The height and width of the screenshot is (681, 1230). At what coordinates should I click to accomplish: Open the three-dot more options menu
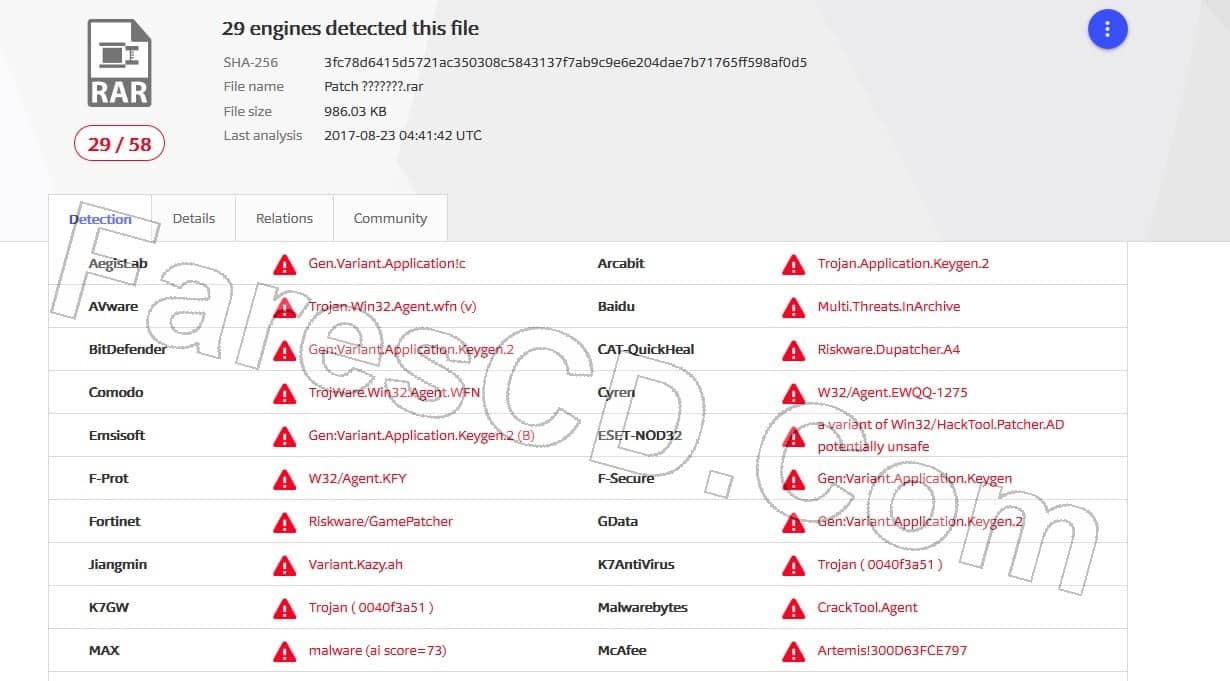point(1107,29)
